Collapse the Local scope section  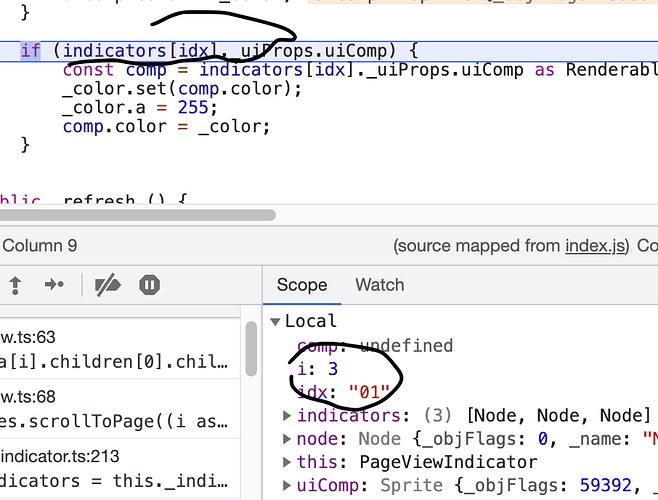coord(275,322)
